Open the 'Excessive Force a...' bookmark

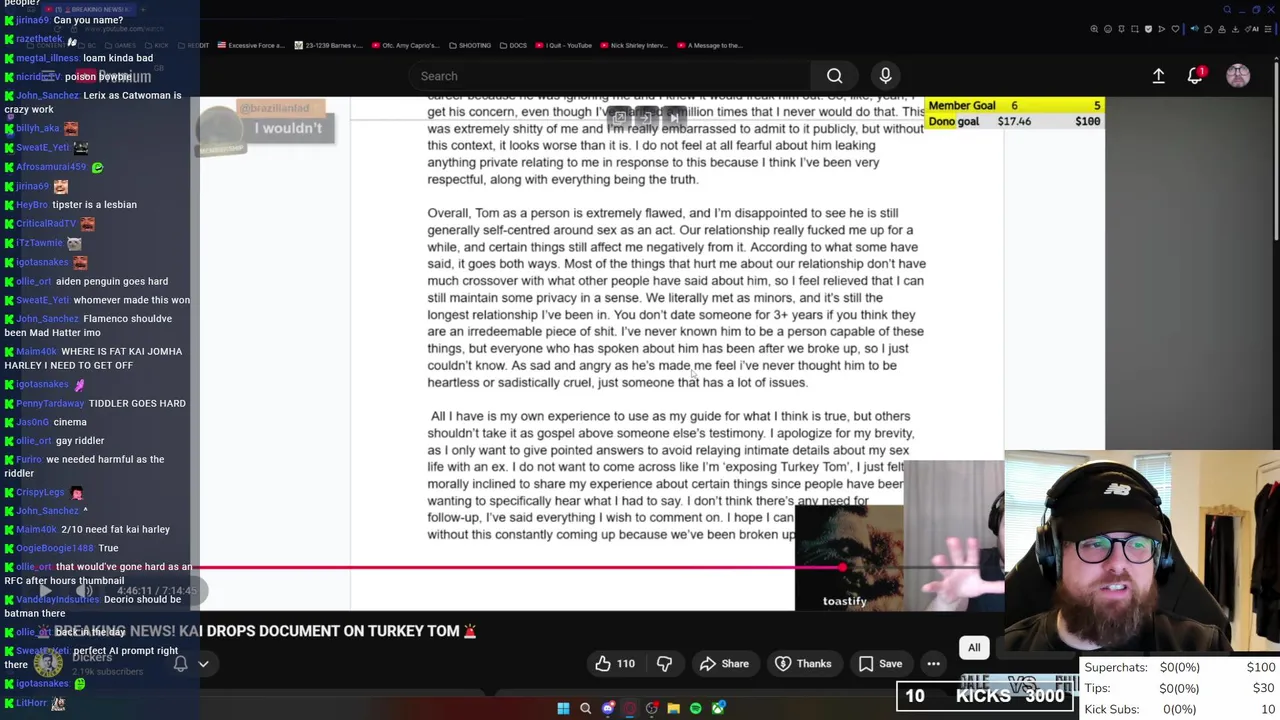click(x=251, y=45)
